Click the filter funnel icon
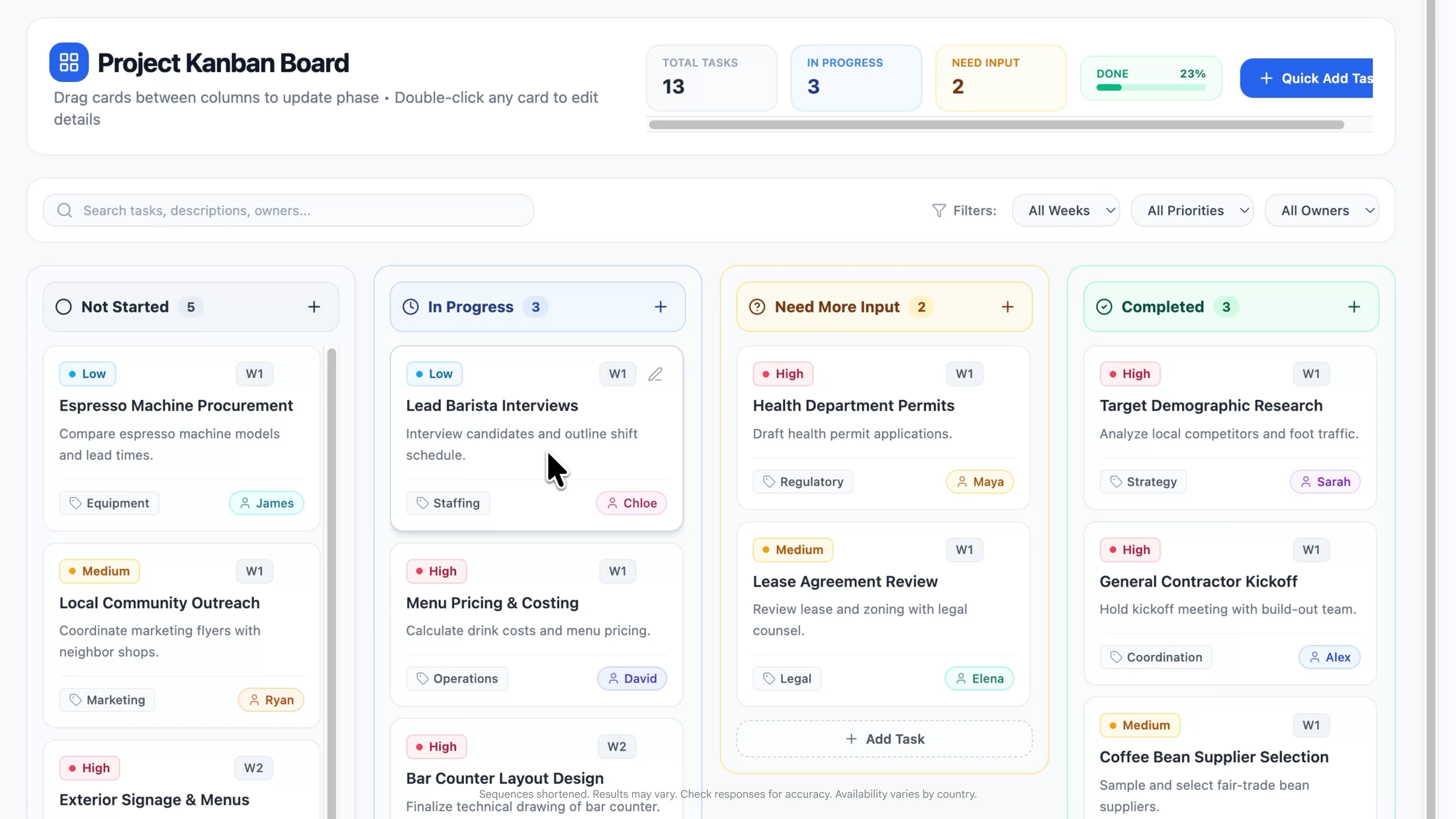 coord(938,211)
